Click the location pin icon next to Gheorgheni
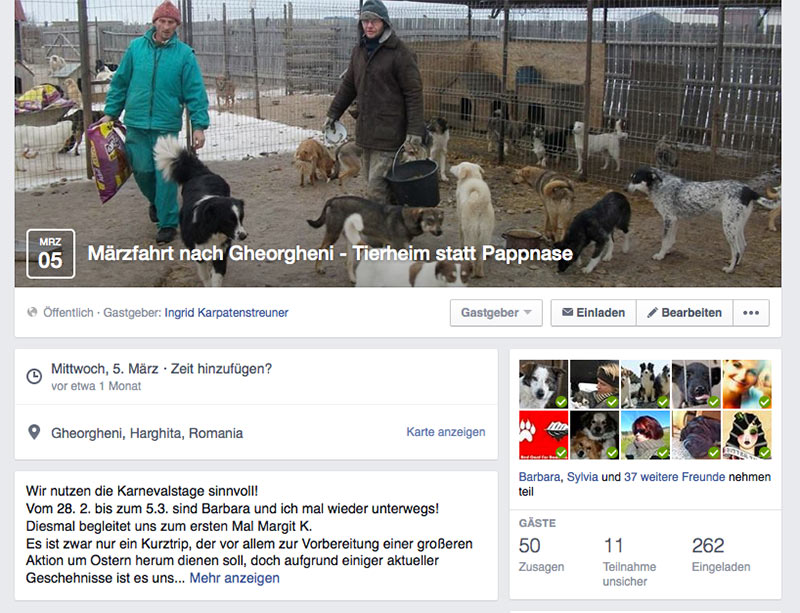 pyautogui.click(x=34, y=432)
